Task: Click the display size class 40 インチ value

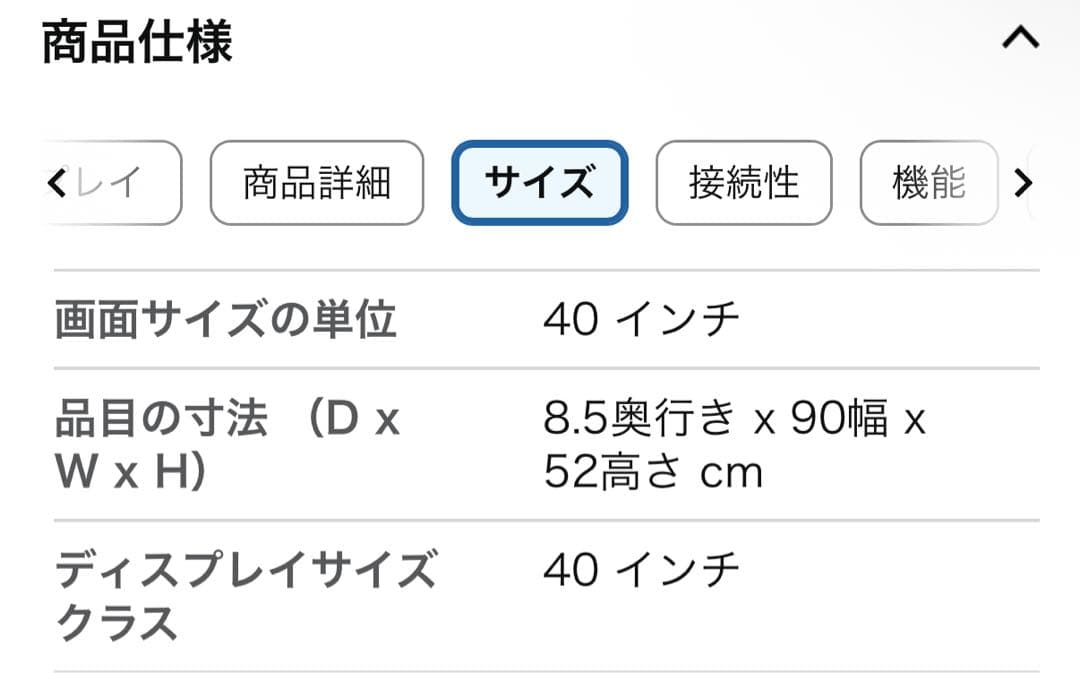Action: (x=640, y=566)
